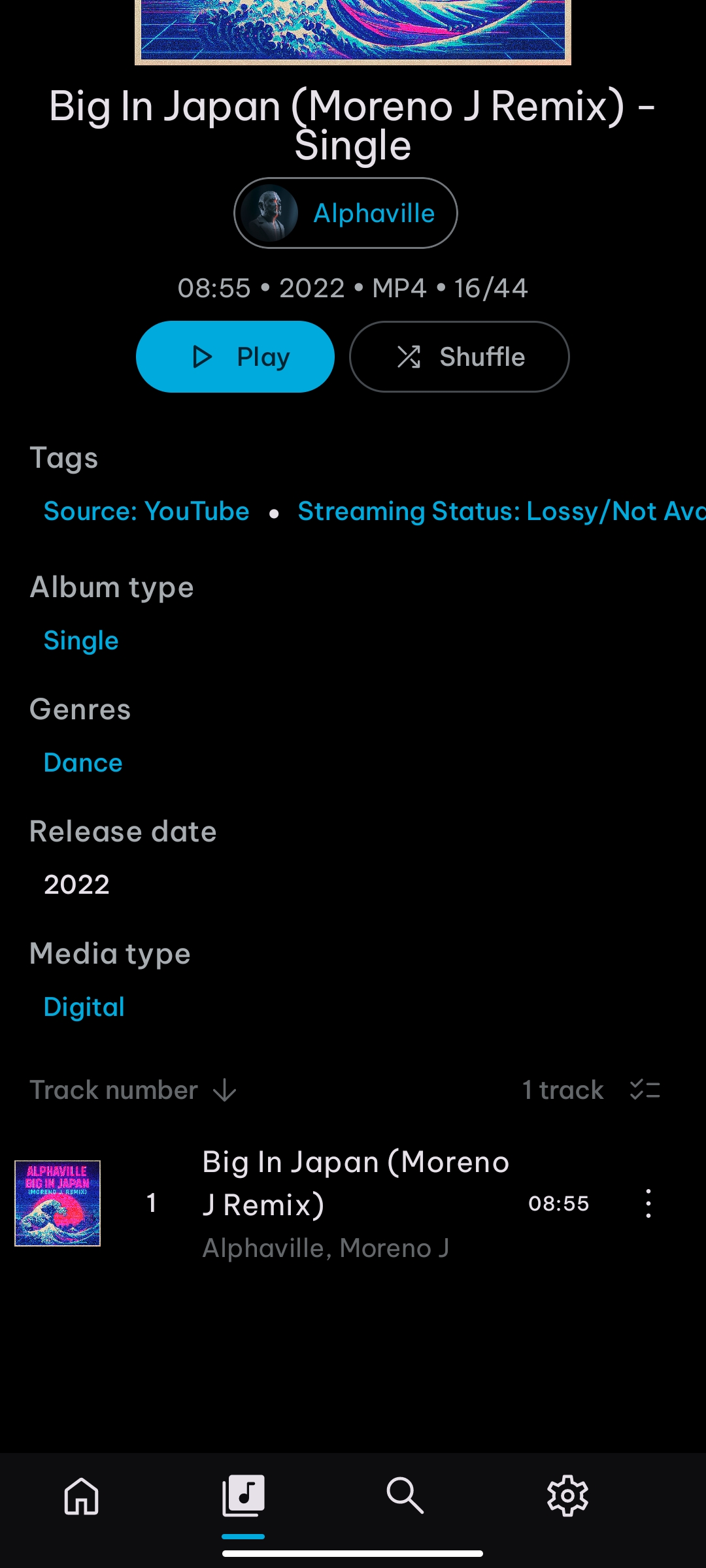
Task: Tap the three-dot track options icon
Action: pyautogui.click(x=648, y=1203)
